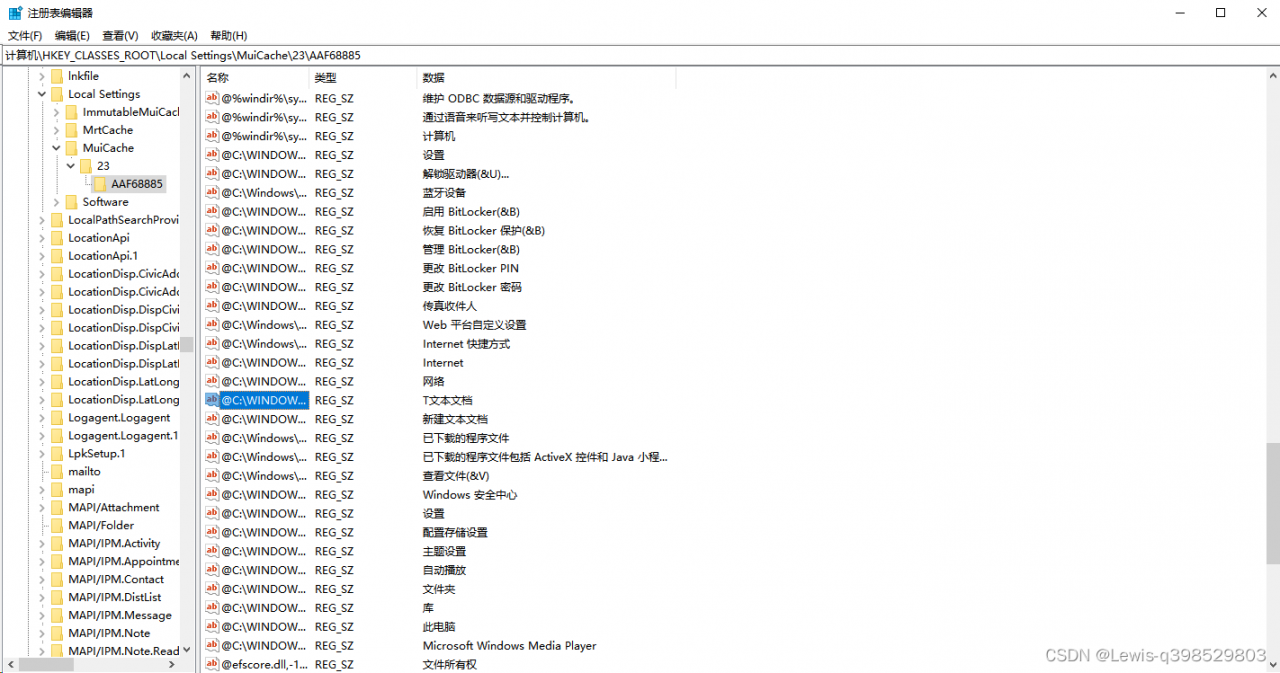Open the 文件(F) menu
Screen dimensions: 1280x673
click(x=25, y=35)
